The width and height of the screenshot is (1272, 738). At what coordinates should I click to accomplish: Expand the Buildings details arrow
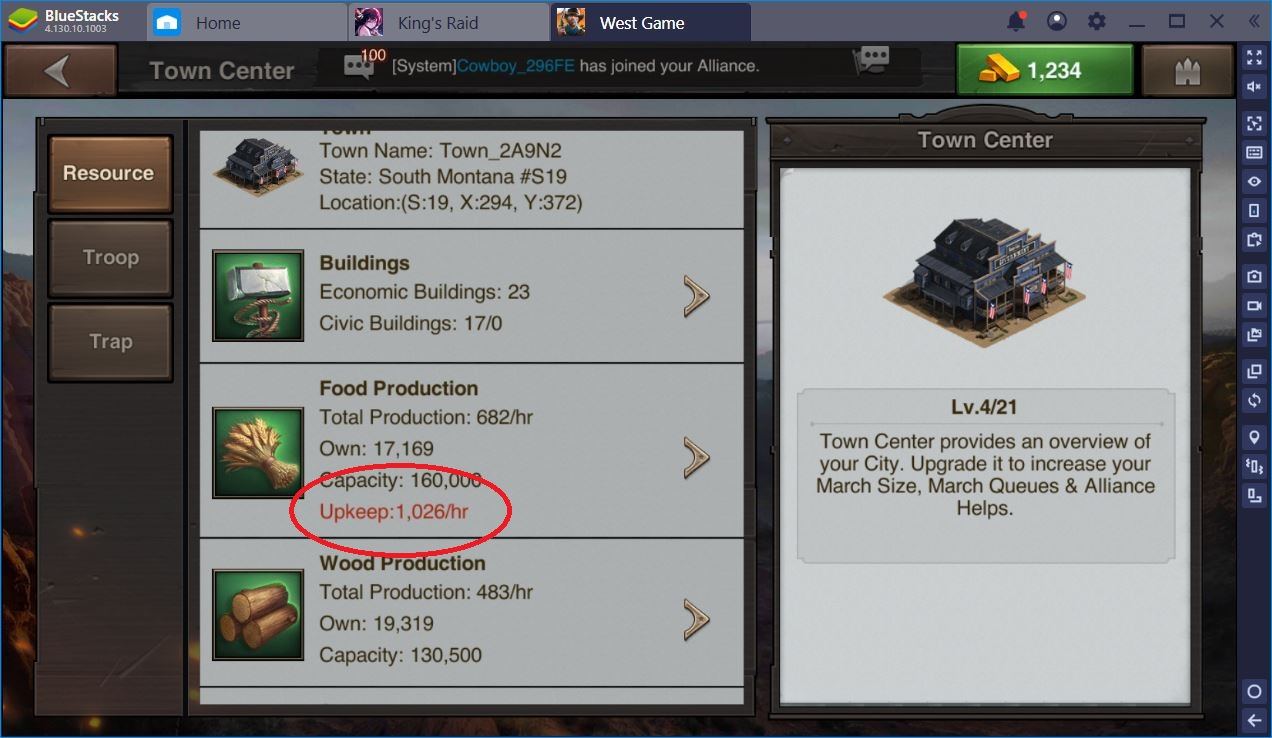point(696,296)
